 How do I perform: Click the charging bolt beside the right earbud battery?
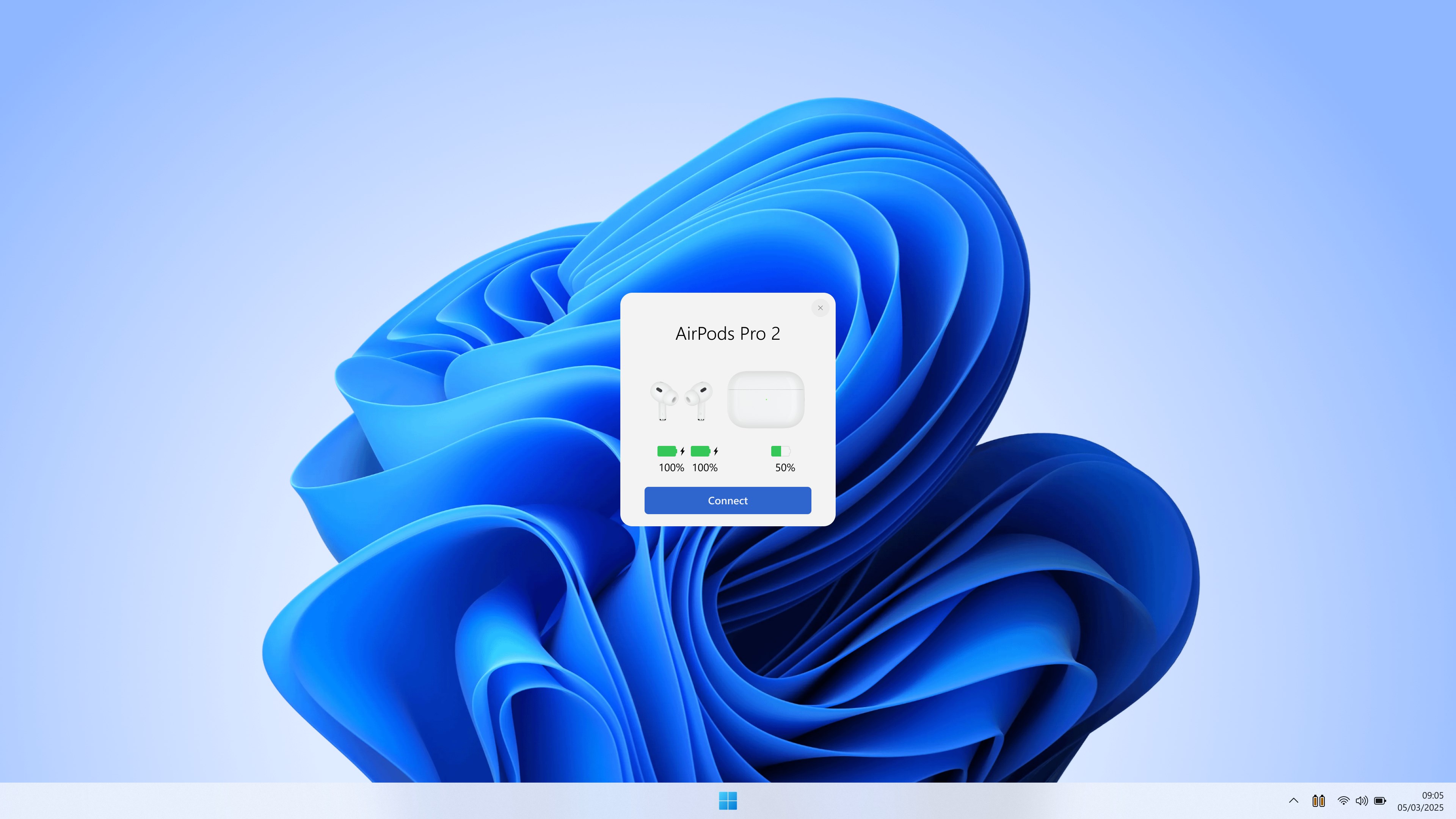[715, 451]
